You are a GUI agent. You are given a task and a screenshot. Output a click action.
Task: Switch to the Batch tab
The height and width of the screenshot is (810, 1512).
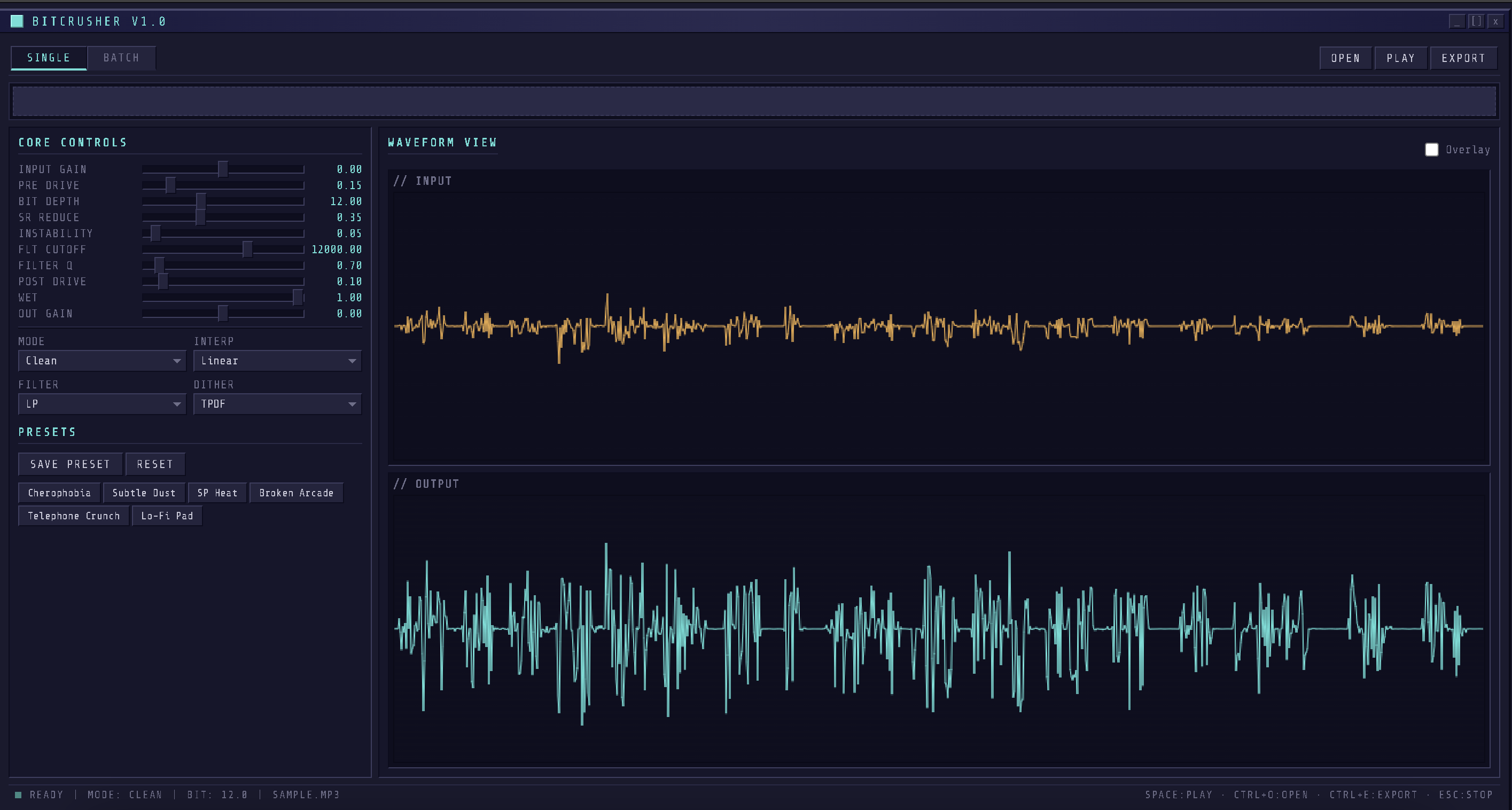tap(121, 58)
